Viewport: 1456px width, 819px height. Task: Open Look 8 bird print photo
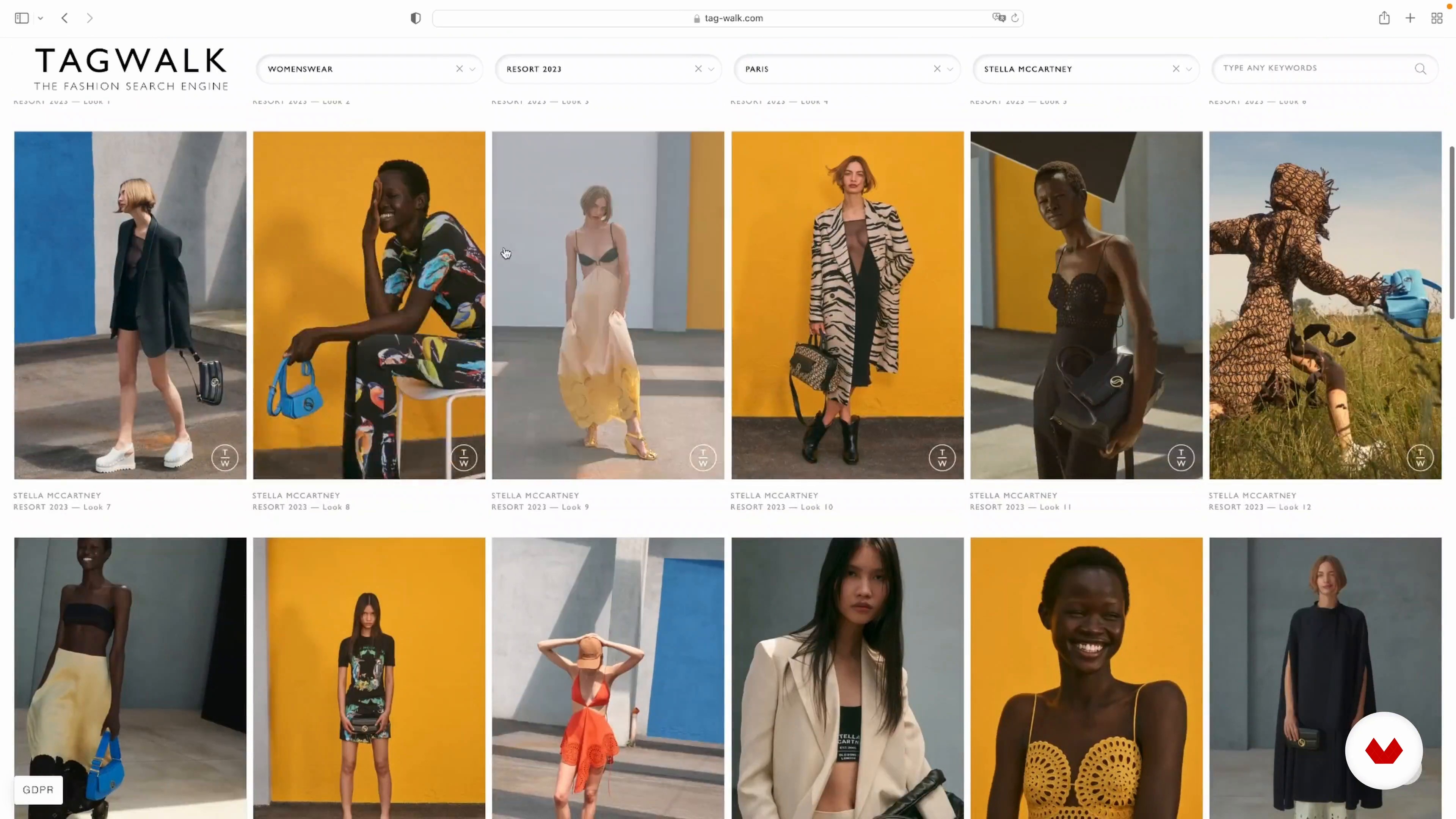click(x=369, y=305)
